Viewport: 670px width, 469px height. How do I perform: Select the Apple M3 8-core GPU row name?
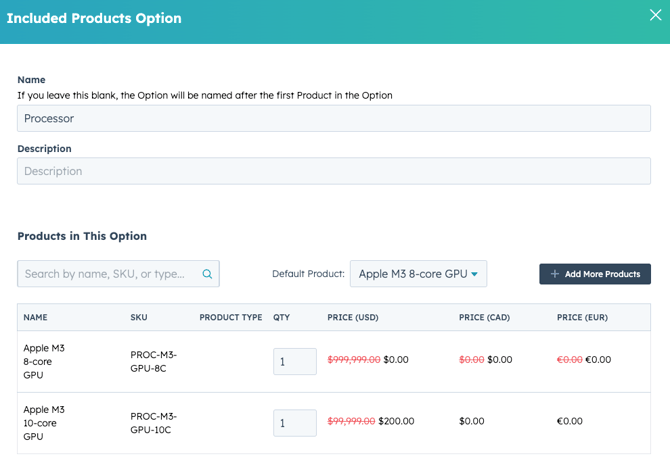(44, 361)
